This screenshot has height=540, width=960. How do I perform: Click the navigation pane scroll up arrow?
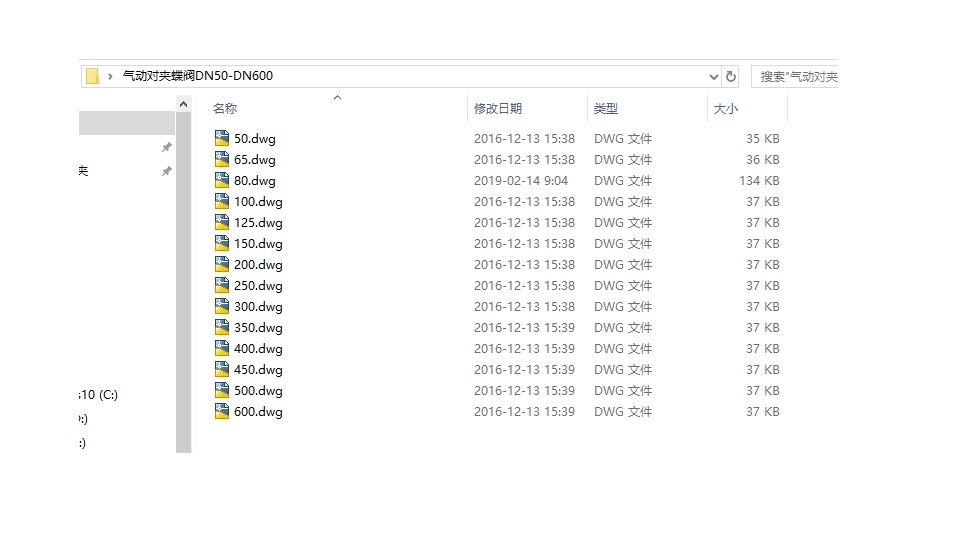point(183,105)
